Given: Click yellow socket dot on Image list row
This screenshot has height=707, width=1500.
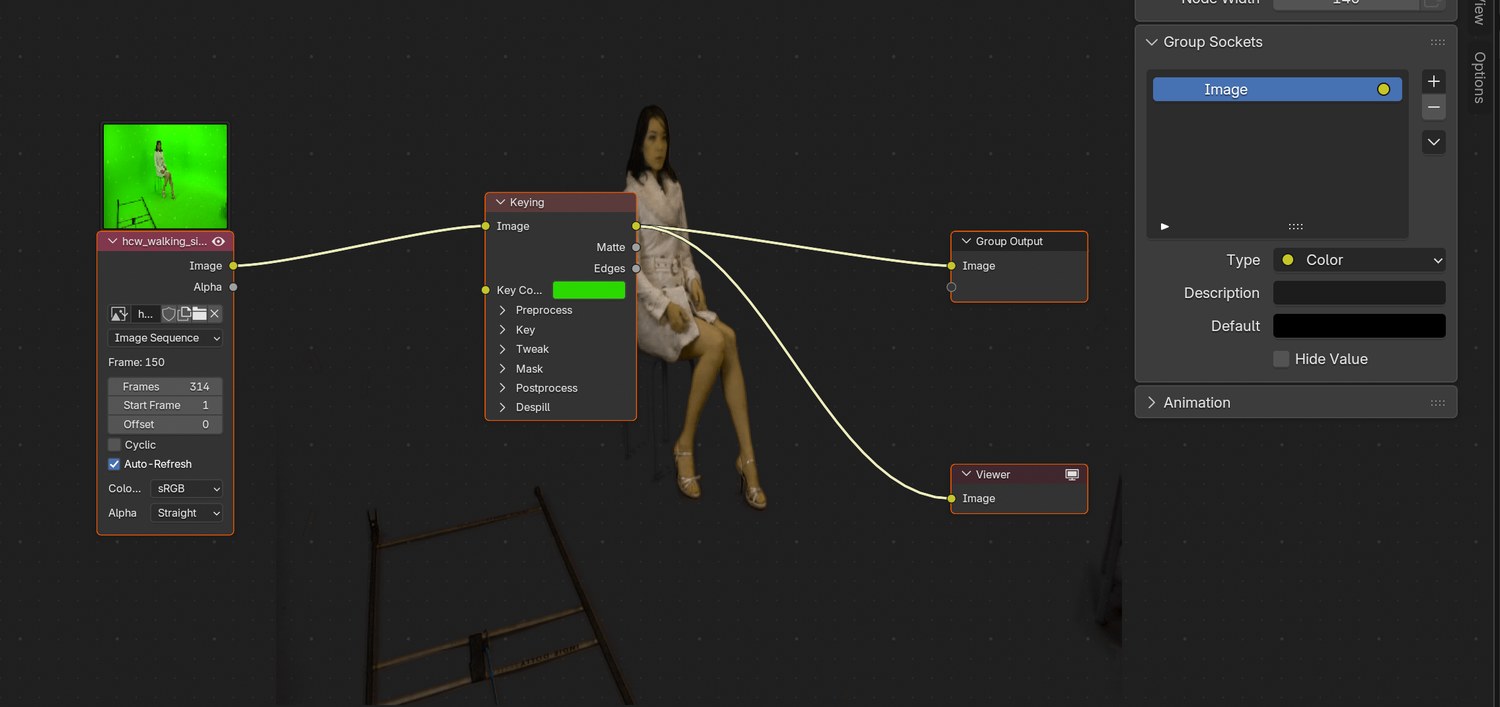Looking at the screenshot, I should 1383,89.
